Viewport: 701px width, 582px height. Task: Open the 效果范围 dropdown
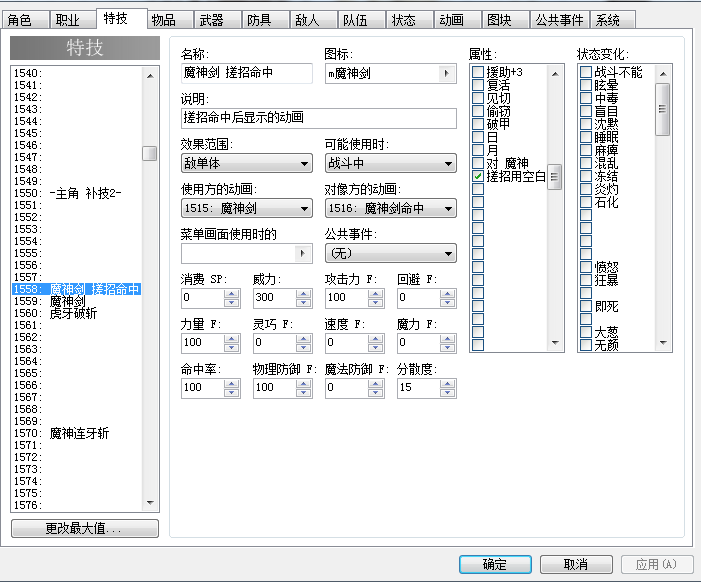click(x=247, y=164)
